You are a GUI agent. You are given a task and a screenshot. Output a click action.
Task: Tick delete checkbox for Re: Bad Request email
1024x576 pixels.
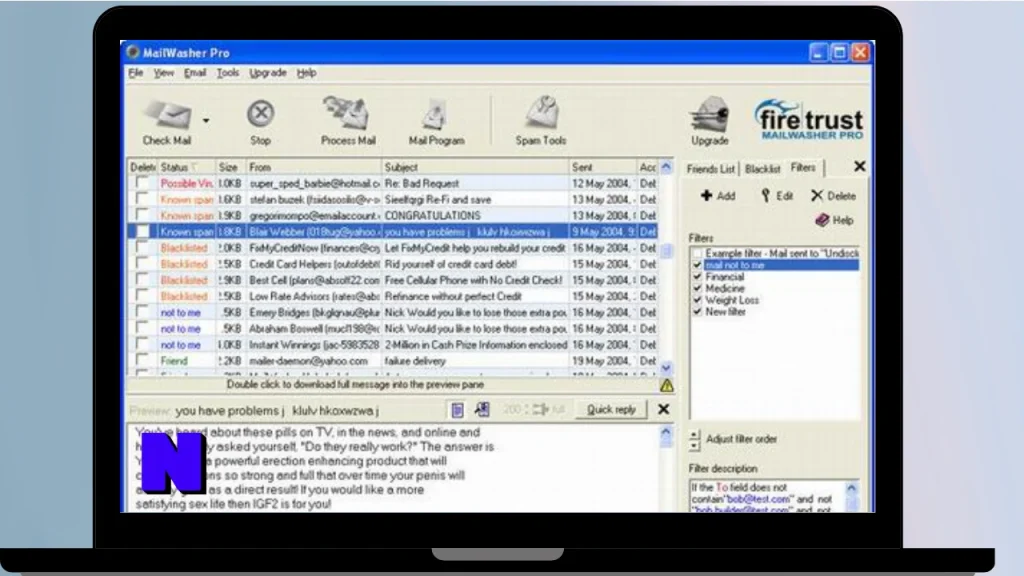click(x=142, y=184)
